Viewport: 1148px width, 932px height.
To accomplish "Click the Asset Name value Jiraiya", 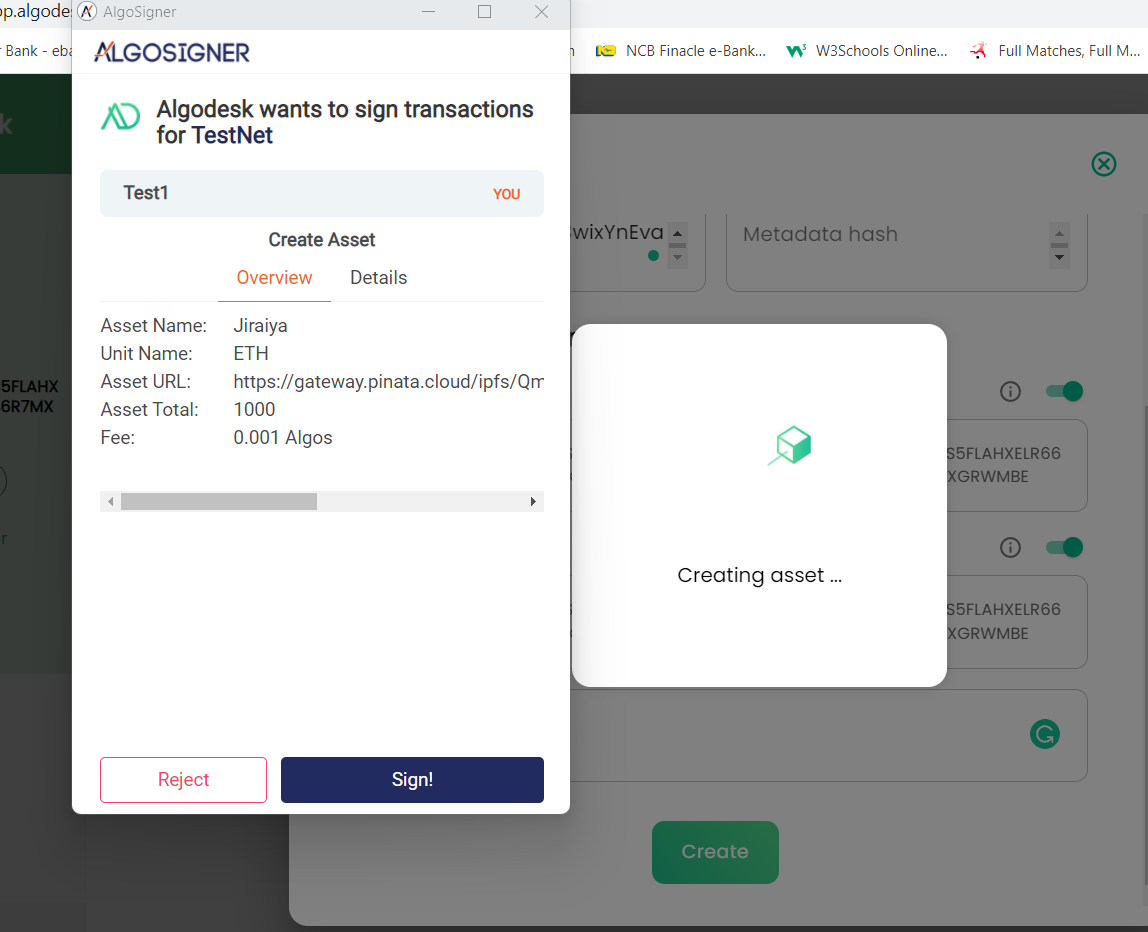I will click(260, 325).
